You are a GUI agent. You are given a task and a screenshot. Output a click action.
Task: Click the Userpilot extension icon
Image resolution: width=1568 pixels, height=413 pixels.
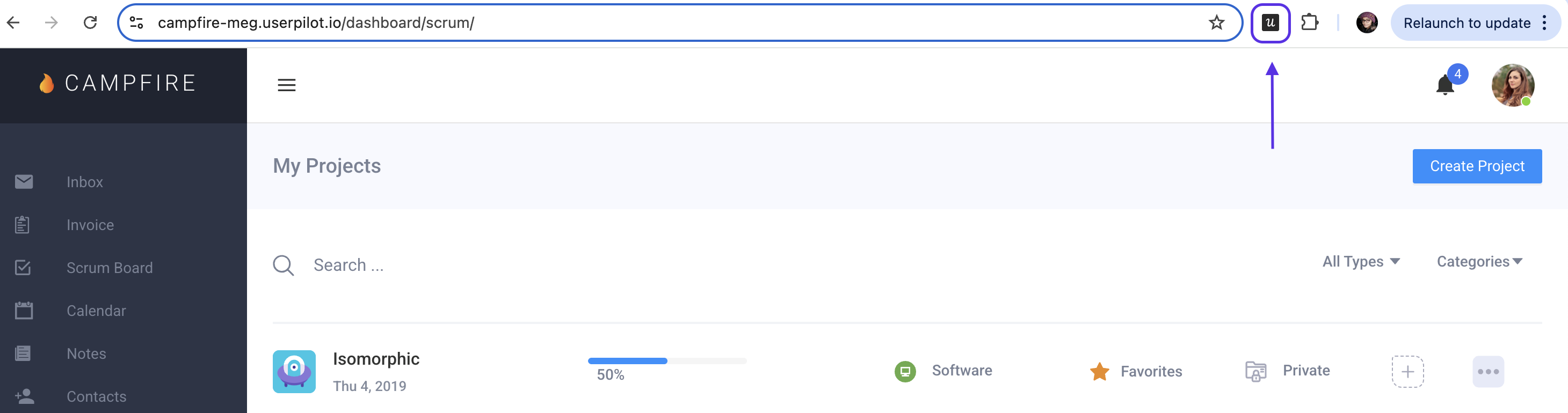(x=1270, y=23)
